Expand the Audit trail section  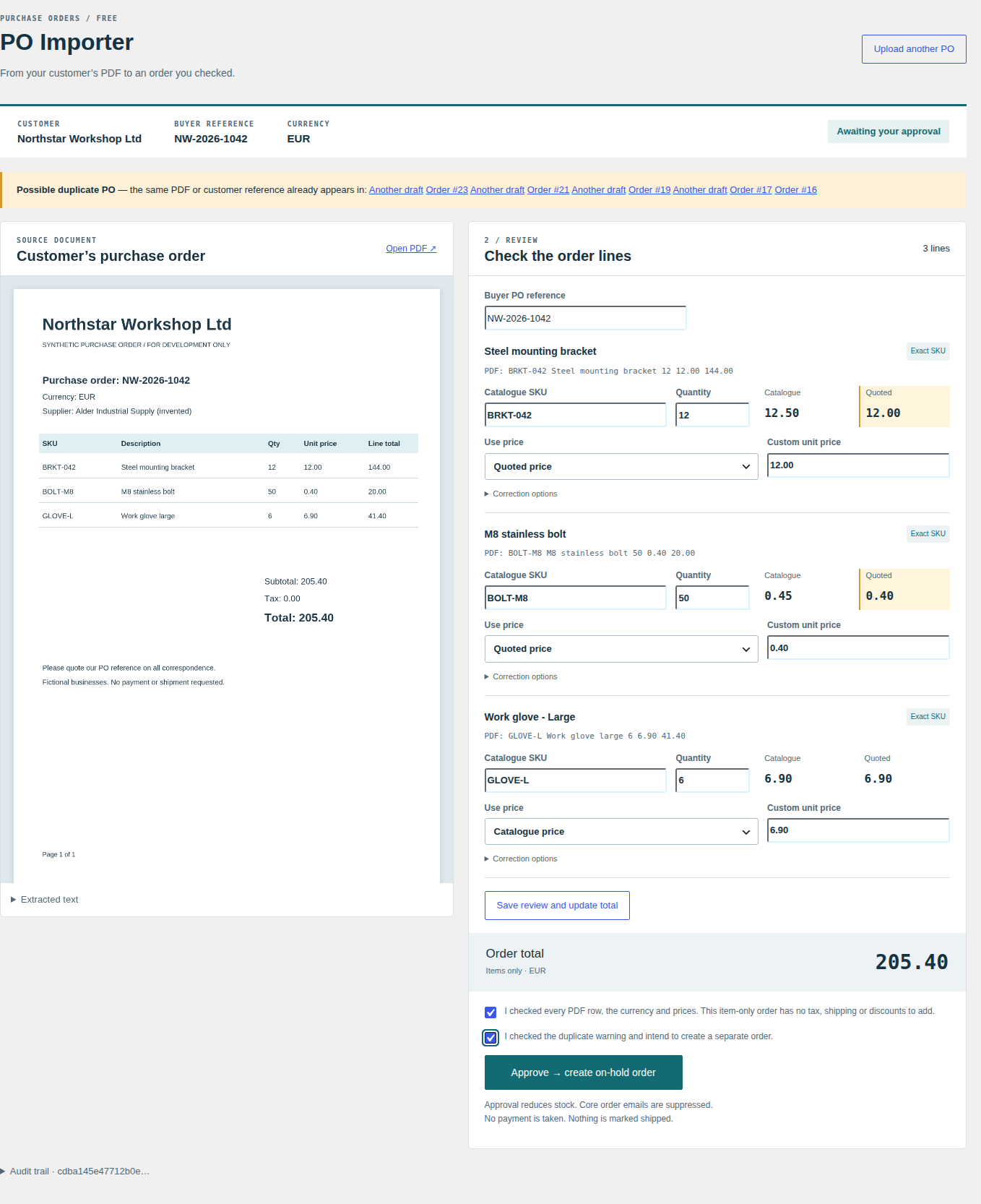[75, 1171]
